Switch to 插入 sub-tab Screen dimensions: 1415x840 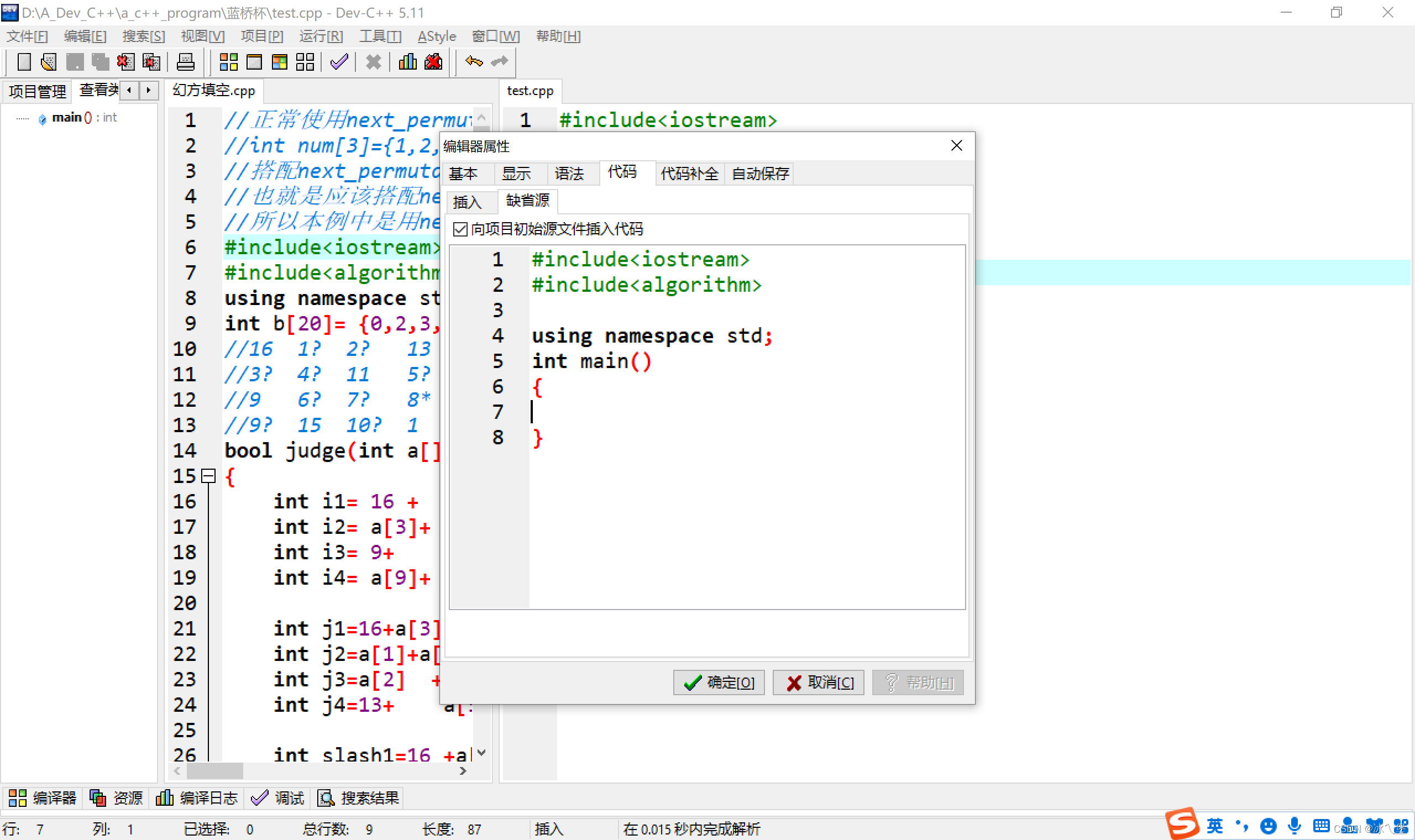[467, 202]
